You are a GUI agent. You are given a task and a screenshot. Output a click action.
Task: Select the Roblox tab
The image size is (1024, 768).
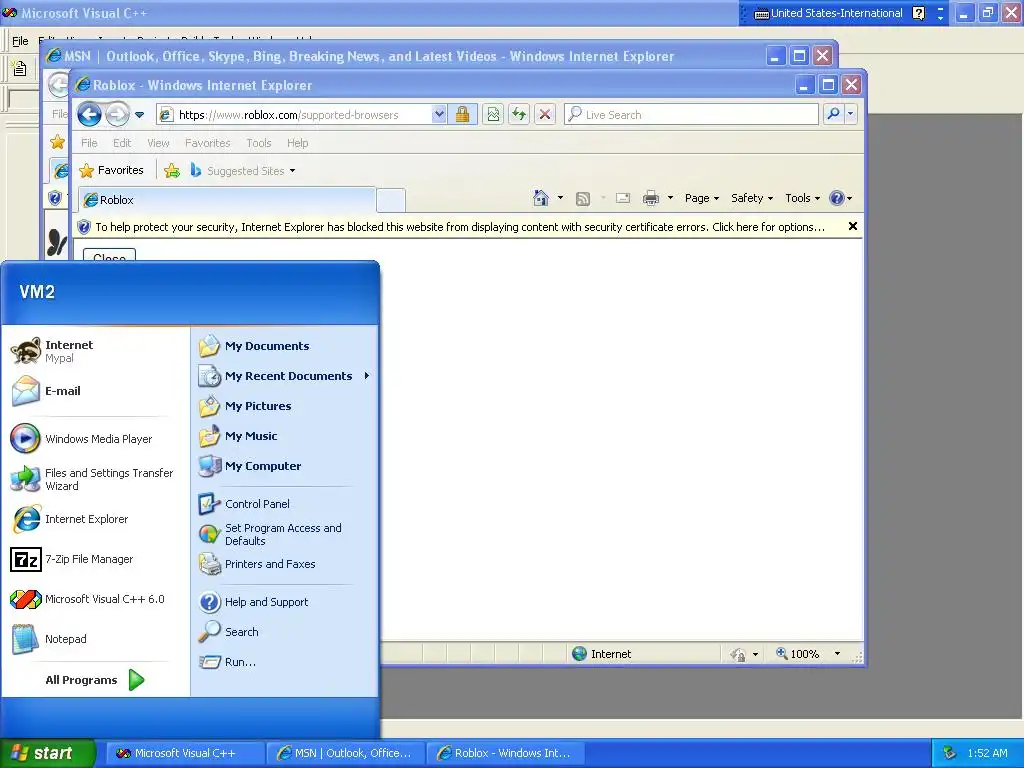tap(227, 200)
